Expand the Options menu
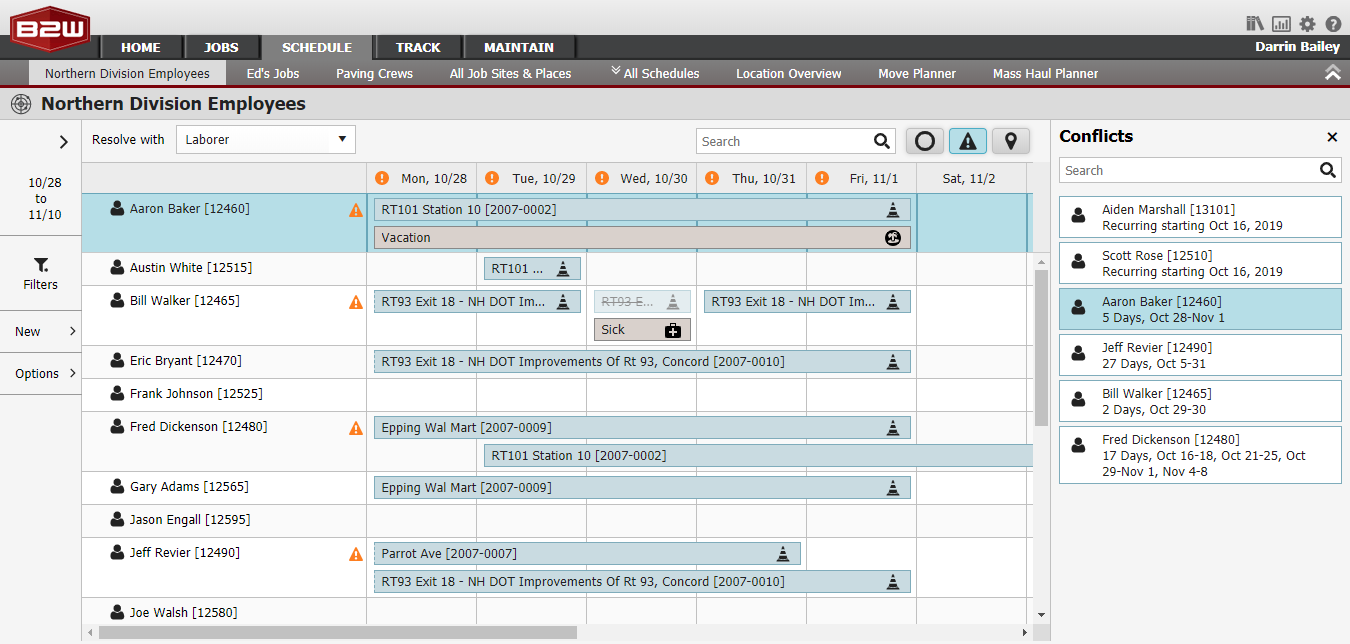This screenshot has height=644, width=1350. (x=40, y=374)
